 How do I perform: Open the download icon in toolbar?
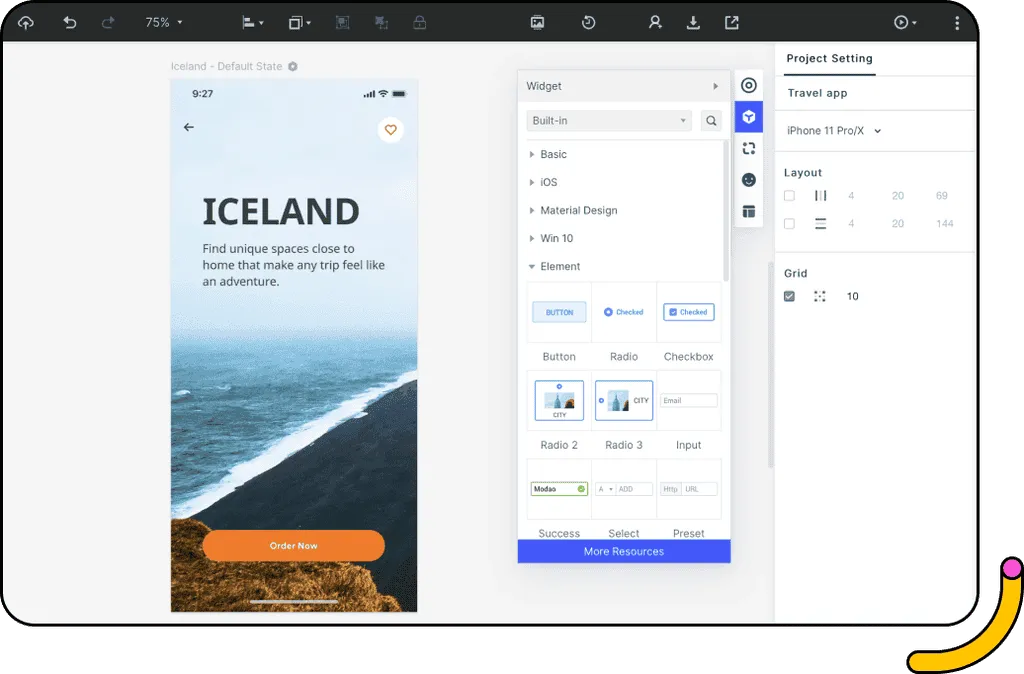(693, 22)
